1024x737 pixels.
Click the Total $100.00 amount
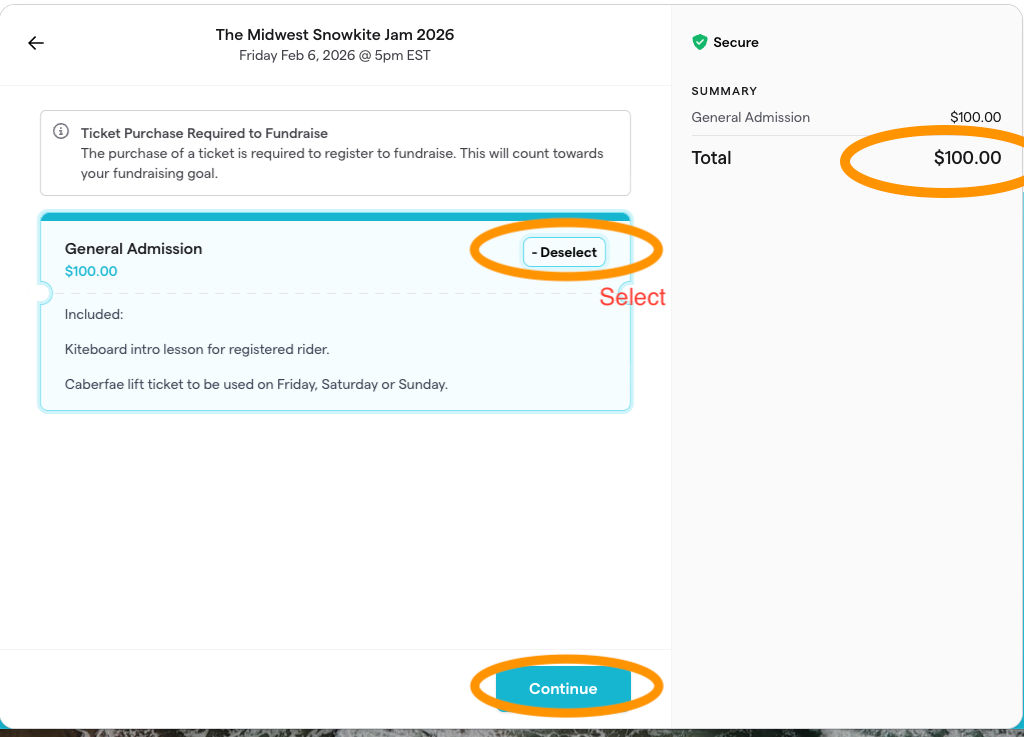(x=967, y=158)
